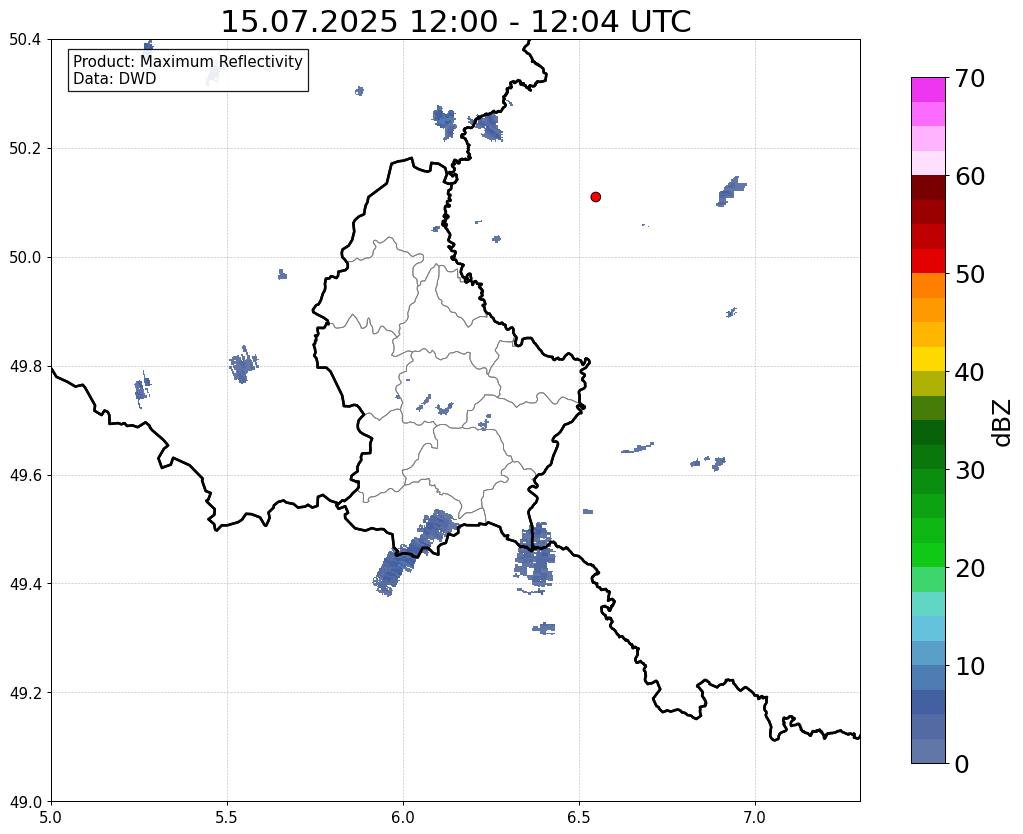Click 'Product: Maximum Reflectivity' label
This screenshot has width=1023, height=834.
pyautogui.click(x=188, y=61)
